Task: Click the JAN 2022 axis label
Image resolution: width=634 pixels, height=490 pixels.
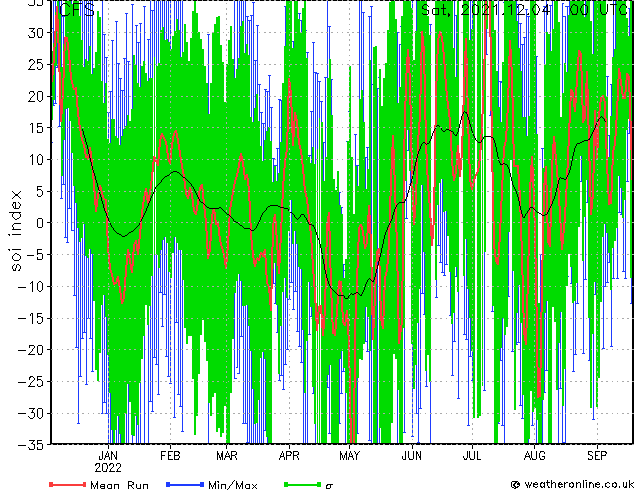Action: (108, 462)
